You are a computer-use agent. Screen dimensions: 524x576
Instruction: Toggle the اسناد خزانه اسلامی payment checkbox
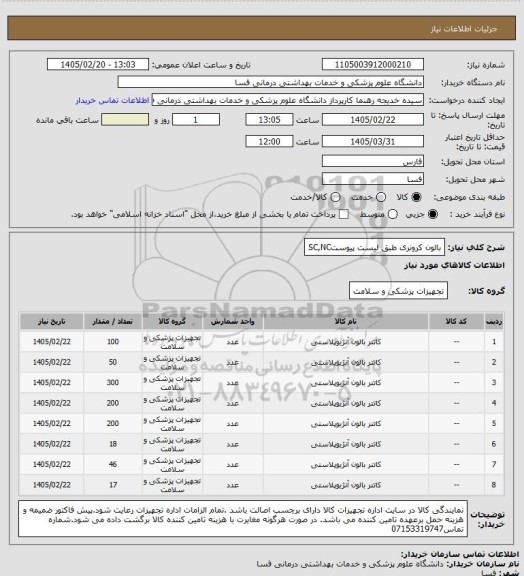pyautogui.click(x=344, y=214)
